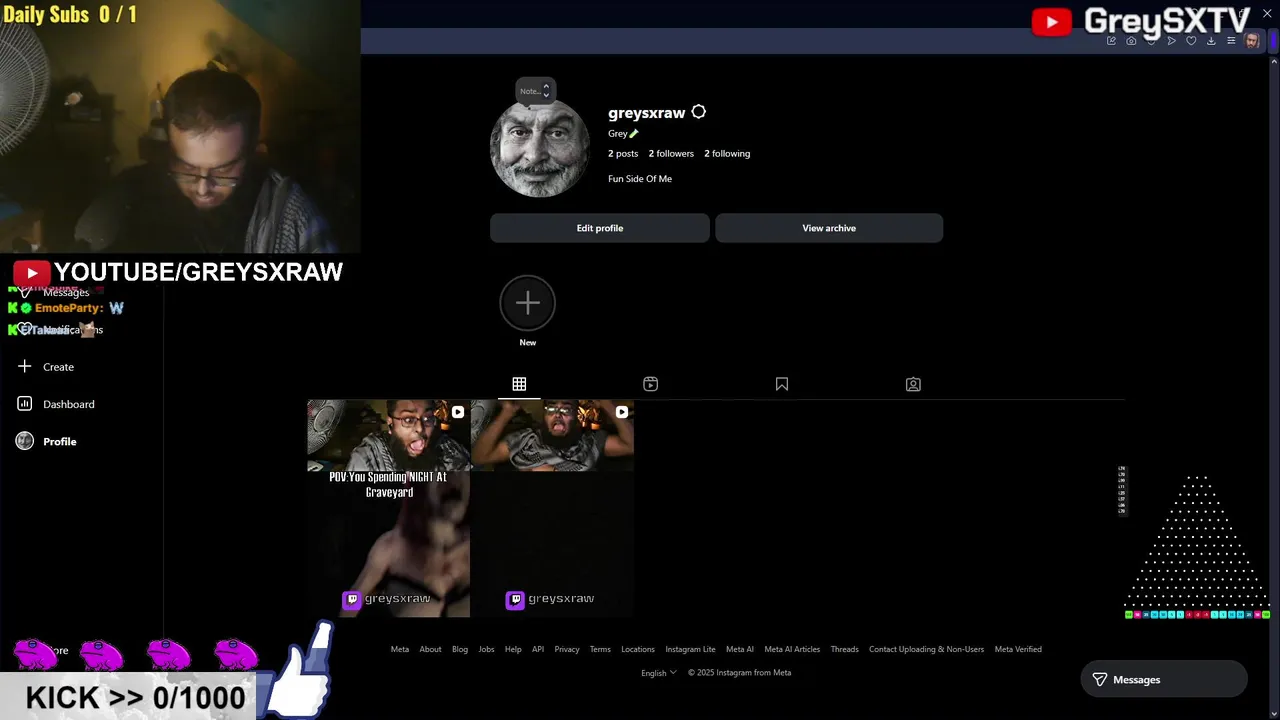1280x720 pixels.
Task: Click the Fun Side Of Me bio text
Action: point(640,179)
